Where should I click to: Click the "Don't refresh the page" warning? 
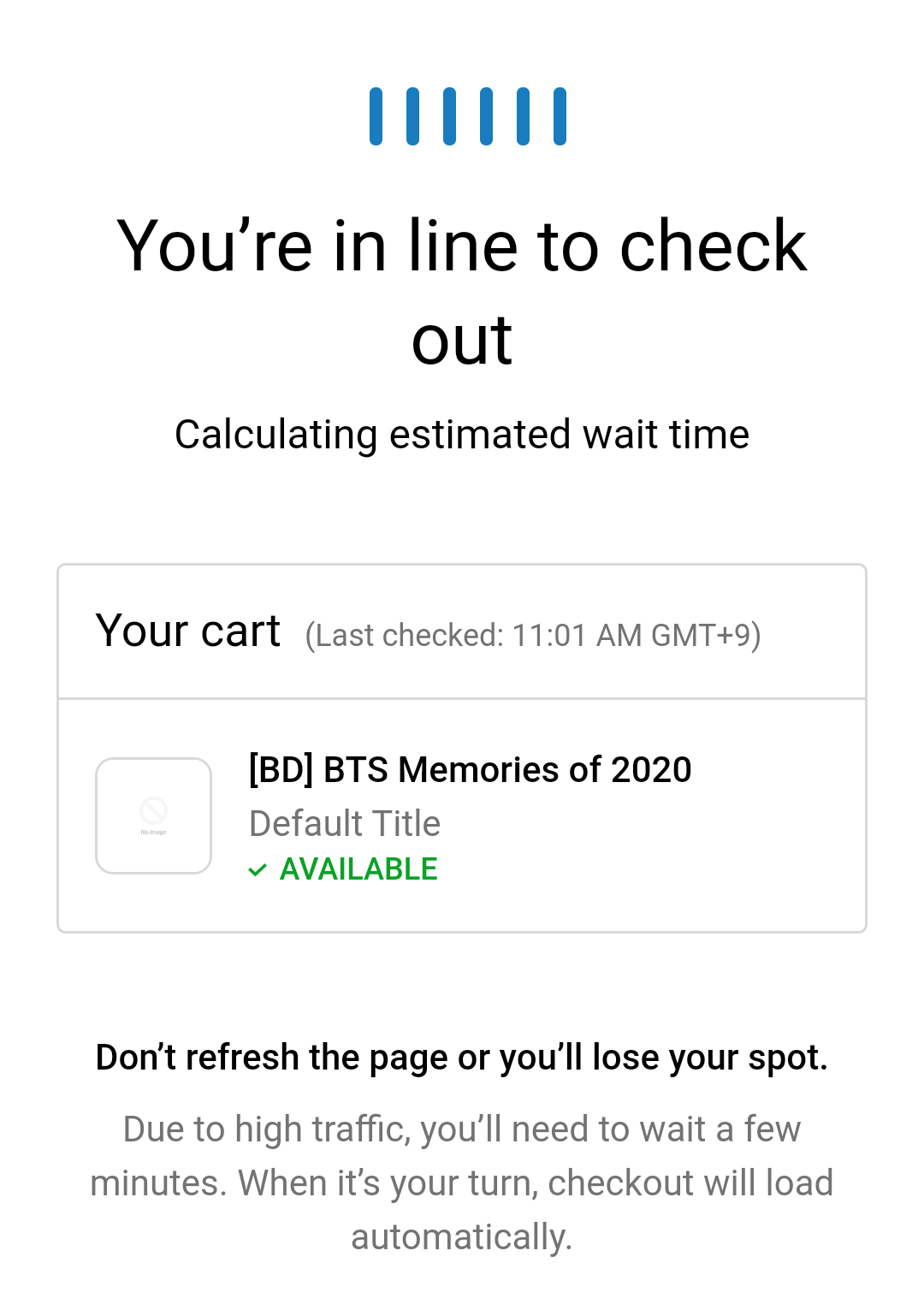(x=462, y=1058)
